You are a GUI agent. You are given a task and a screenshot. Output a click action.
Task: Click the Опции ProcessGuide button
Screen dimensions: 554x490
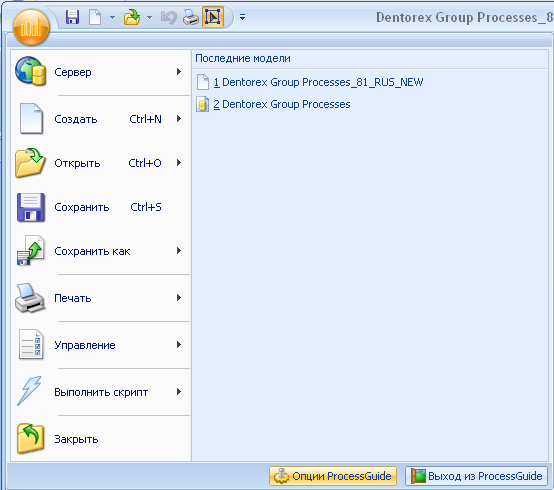pyautogui.click(x=333, y=476)
